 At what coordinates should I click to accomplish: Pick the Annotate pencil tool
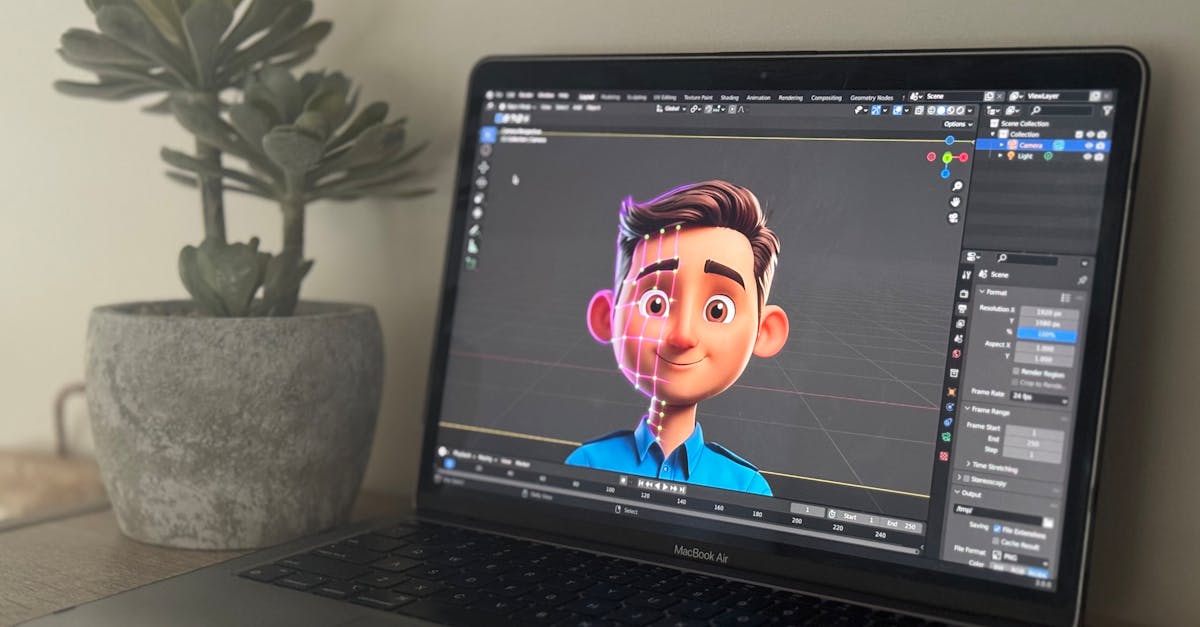pos(475,230)
